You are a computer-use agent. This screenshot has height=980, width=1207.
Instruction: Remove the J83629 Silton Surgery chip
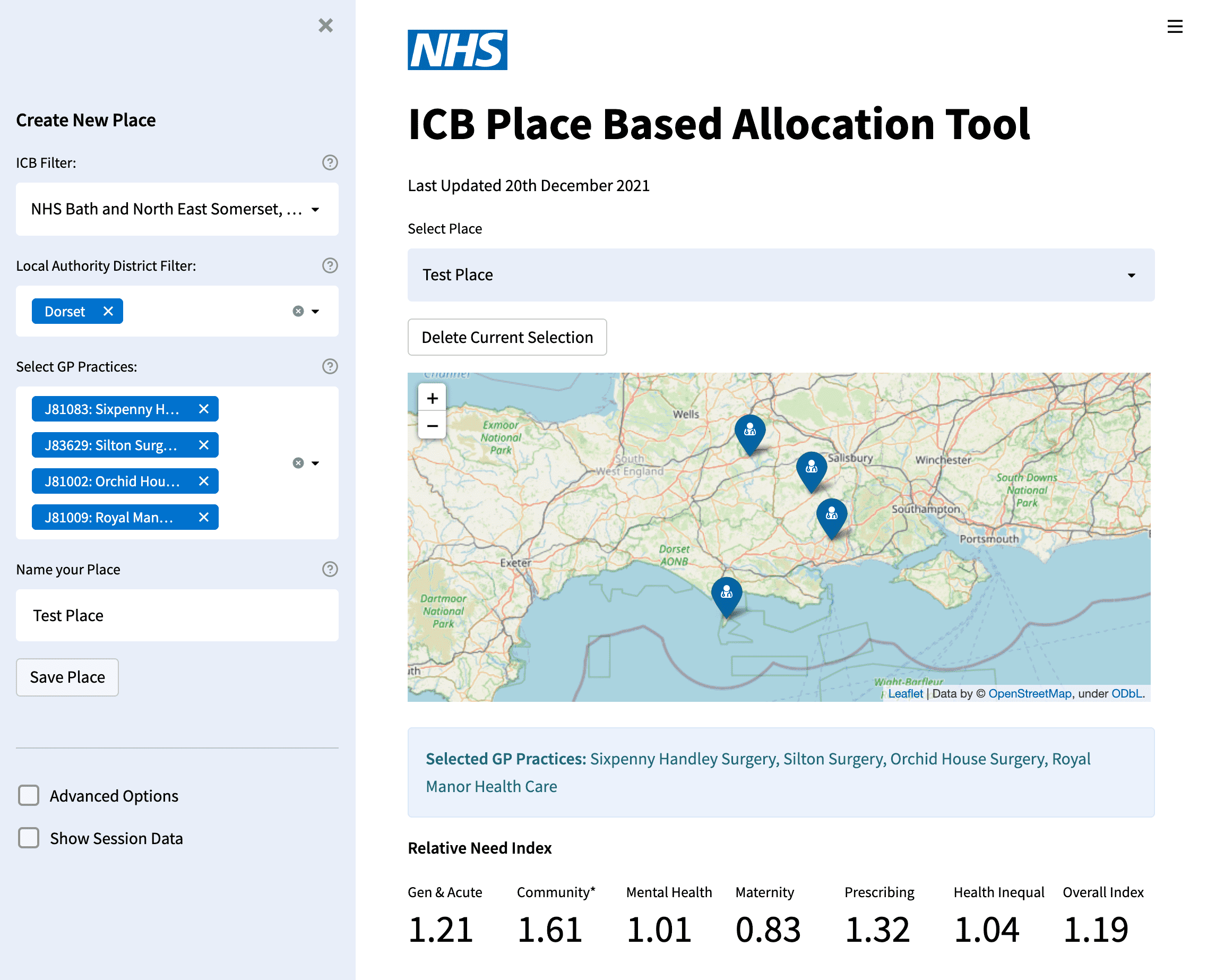(x=203, y=445)
